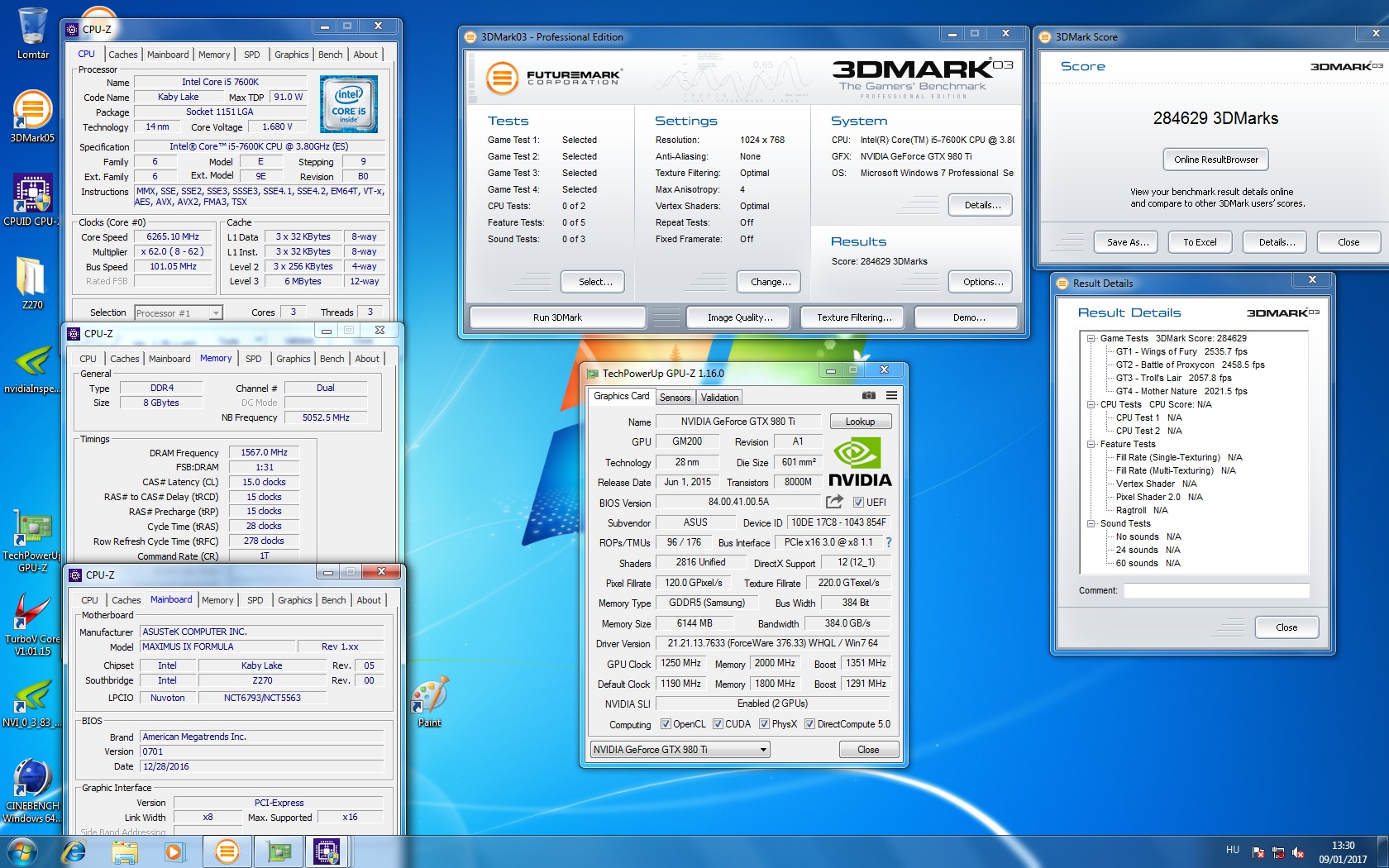Image resolution: width=1389 pixels, height=868 pixels.
Task: Click the Save As... button in 3DMark Score
Action: (1128, 242)
